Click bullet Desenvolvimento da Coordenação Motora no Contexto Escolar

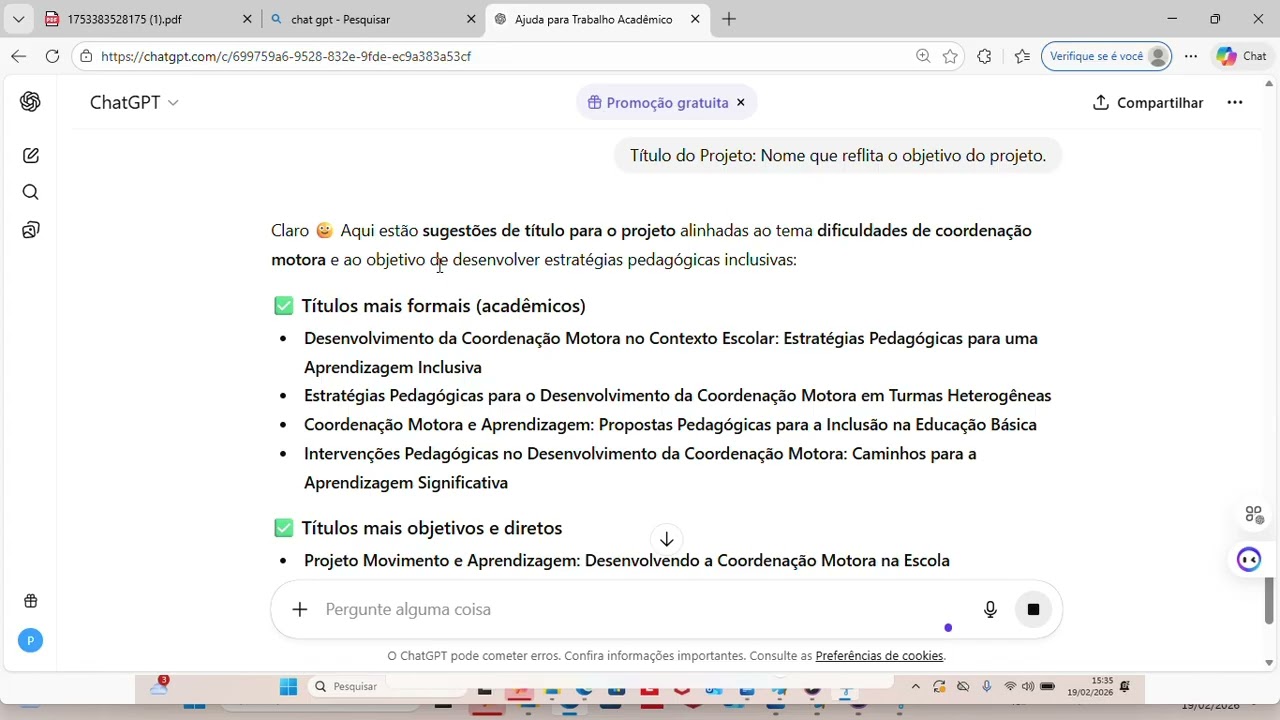pos(671,352)
